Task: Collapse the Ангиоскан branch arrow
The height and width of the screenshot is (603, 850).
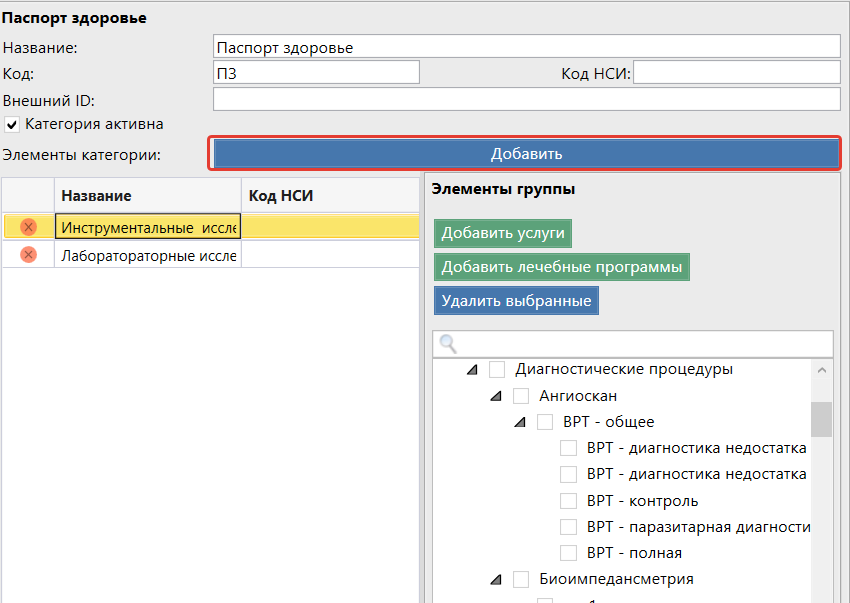Action: (496, 397)
